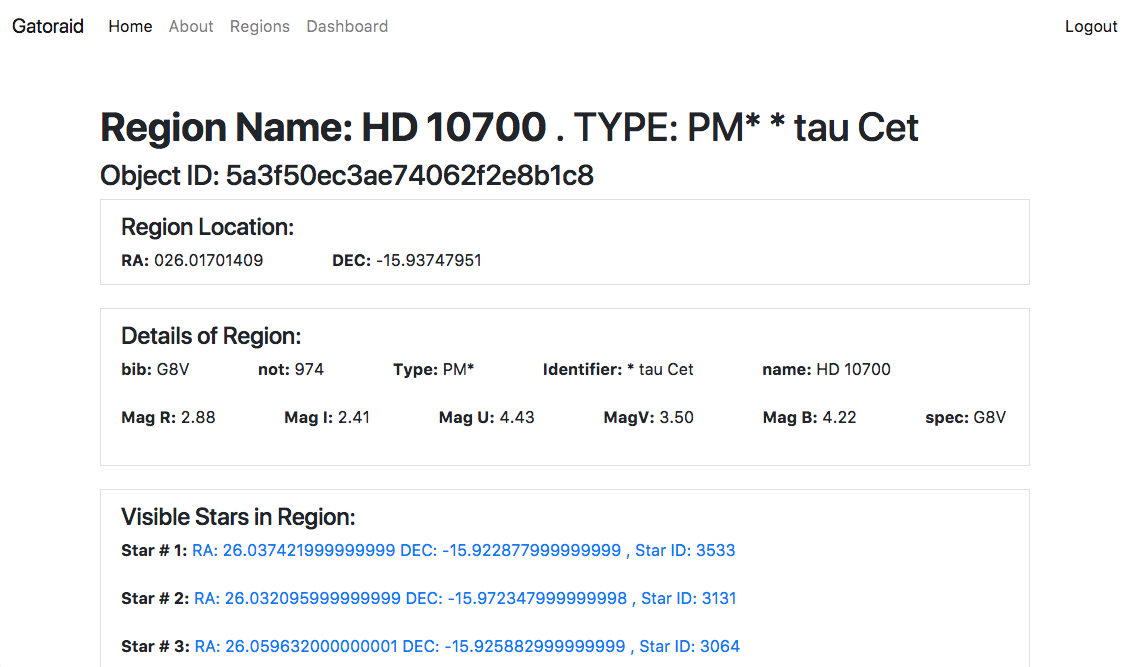Open the Regions nav link
The width and height of the screenshot is (1133, 667).
[x=259, y=26]
